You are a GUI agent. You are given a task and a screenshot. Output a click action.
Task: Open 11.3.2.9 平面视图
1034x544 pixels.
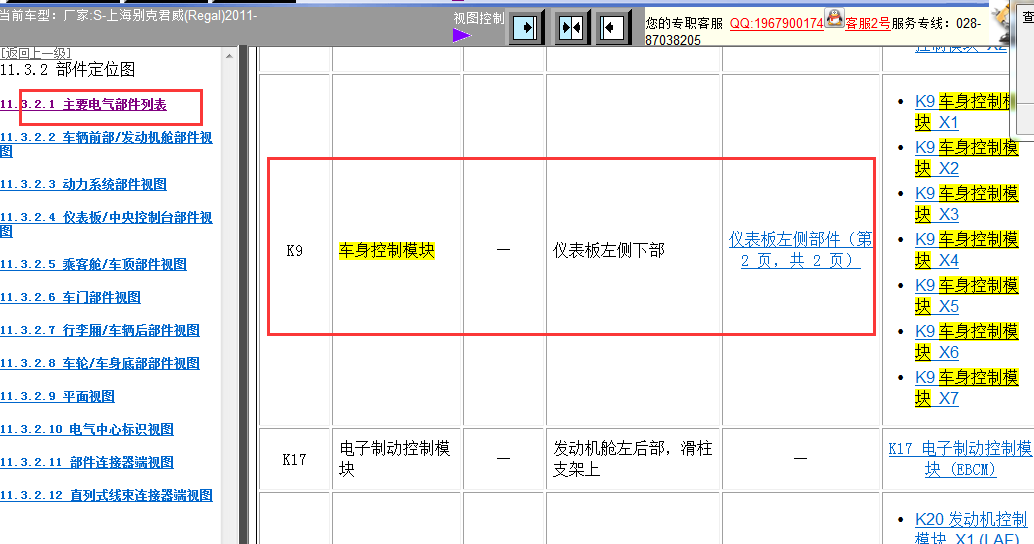point(57,396)
